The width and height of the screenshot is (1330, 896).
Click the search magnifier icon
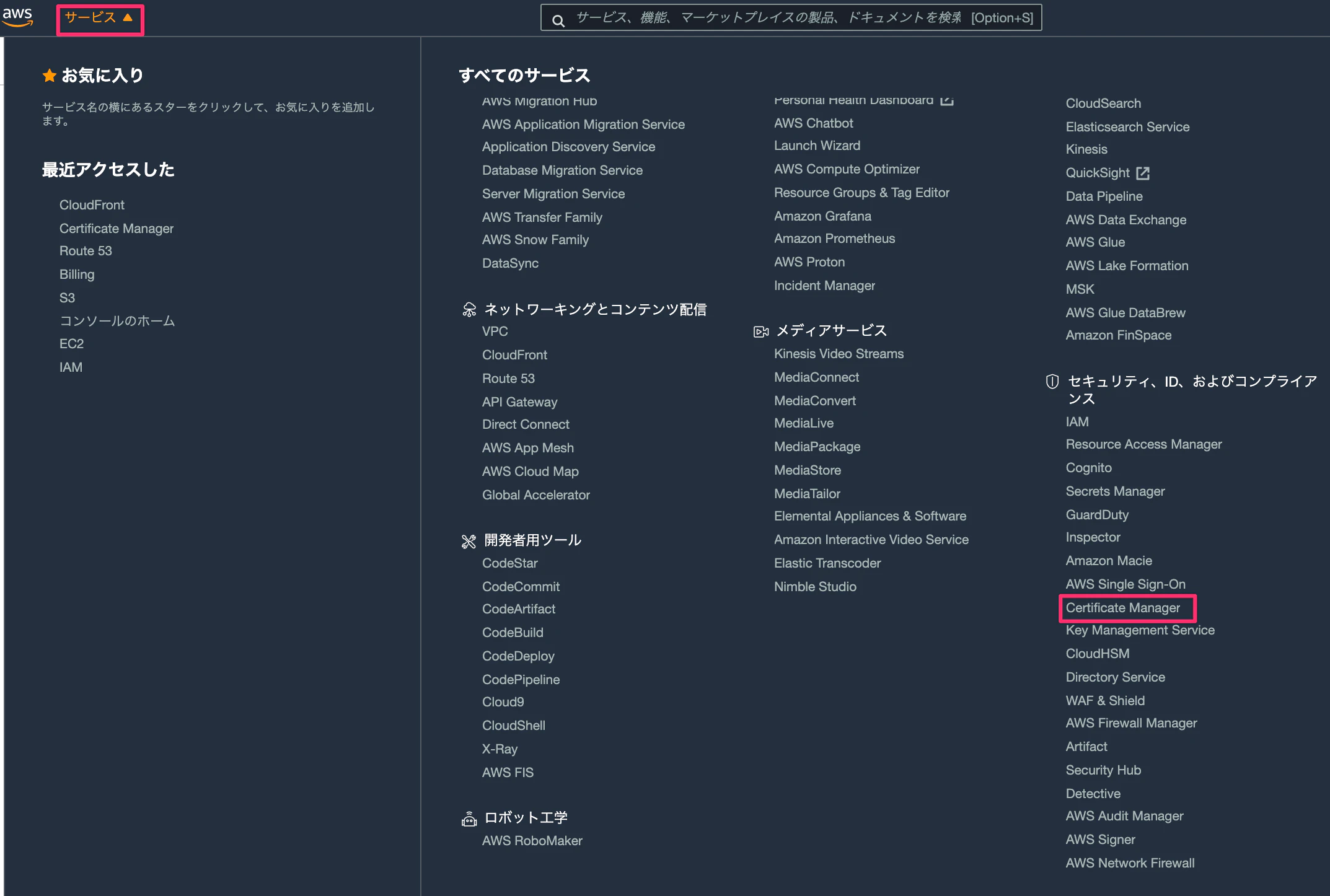click(558, 20)
